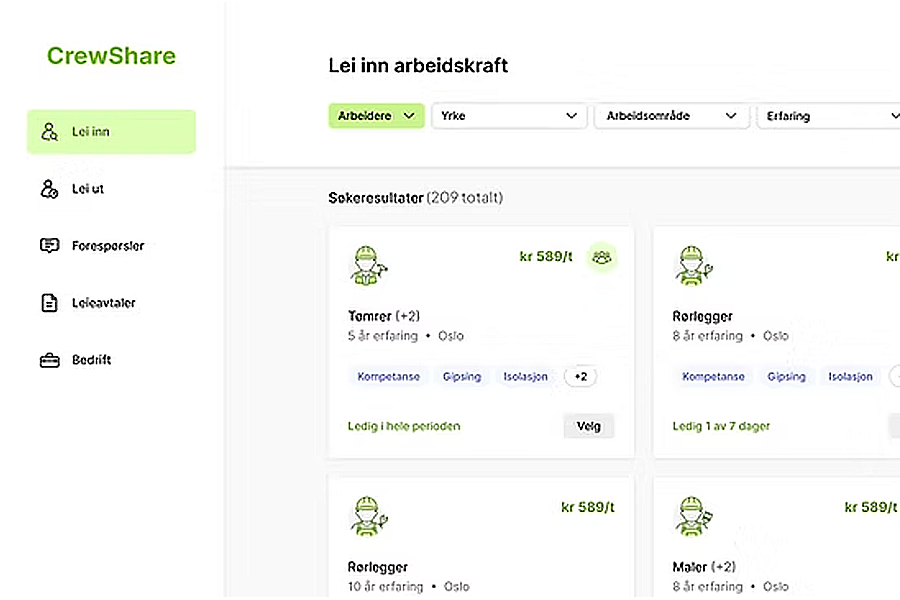This screenshot has height=600, width=900.
Task: Click the Rørlegger worker avatar
Action: click(x=692, y=263)
